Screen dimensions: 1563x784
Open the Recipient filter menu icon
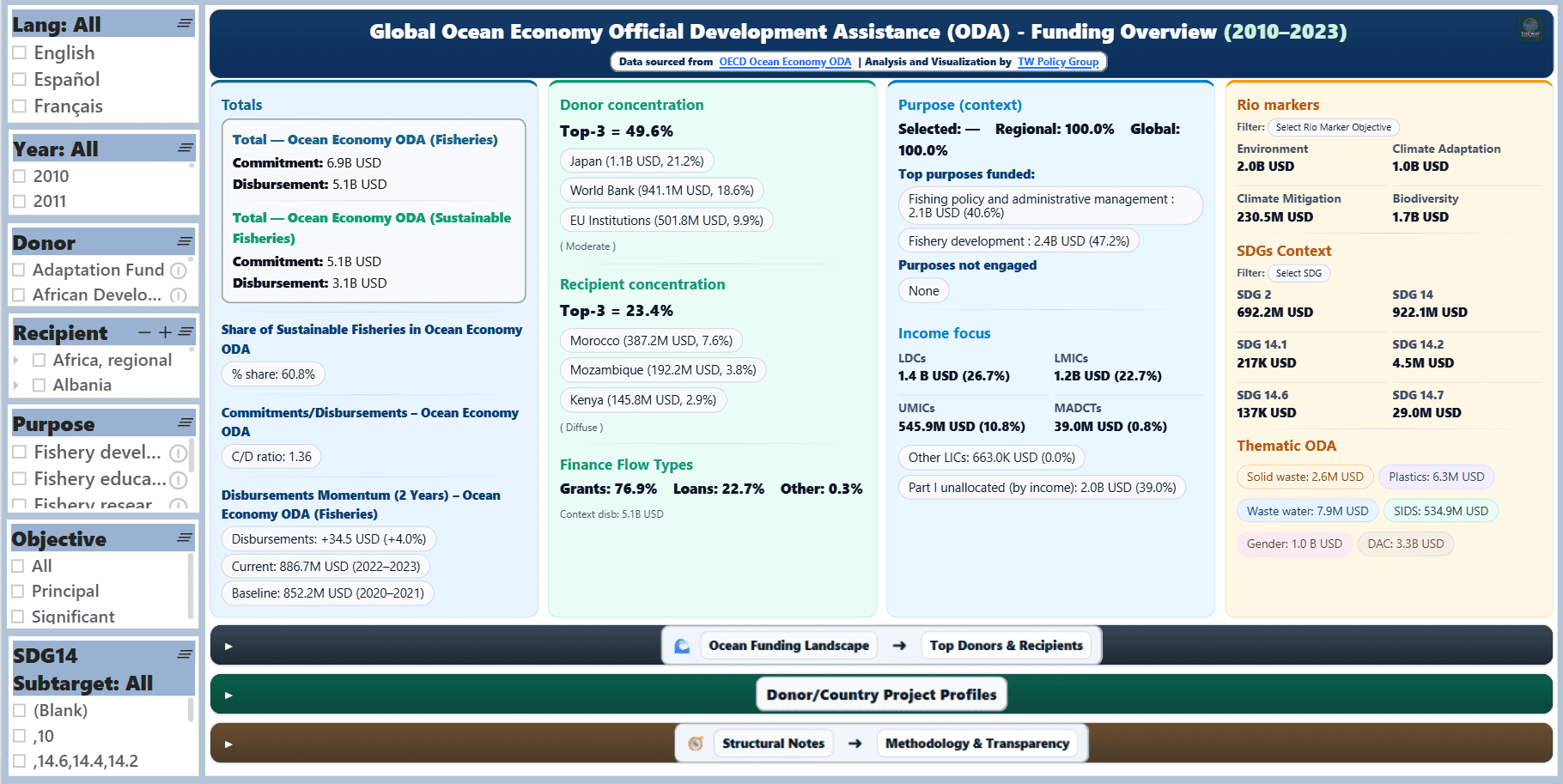point(185,331)
